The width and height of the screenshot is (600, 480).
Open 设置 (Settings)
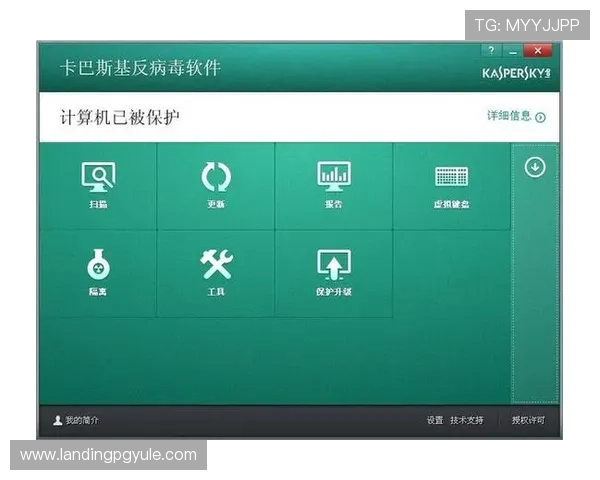[435, 420]
